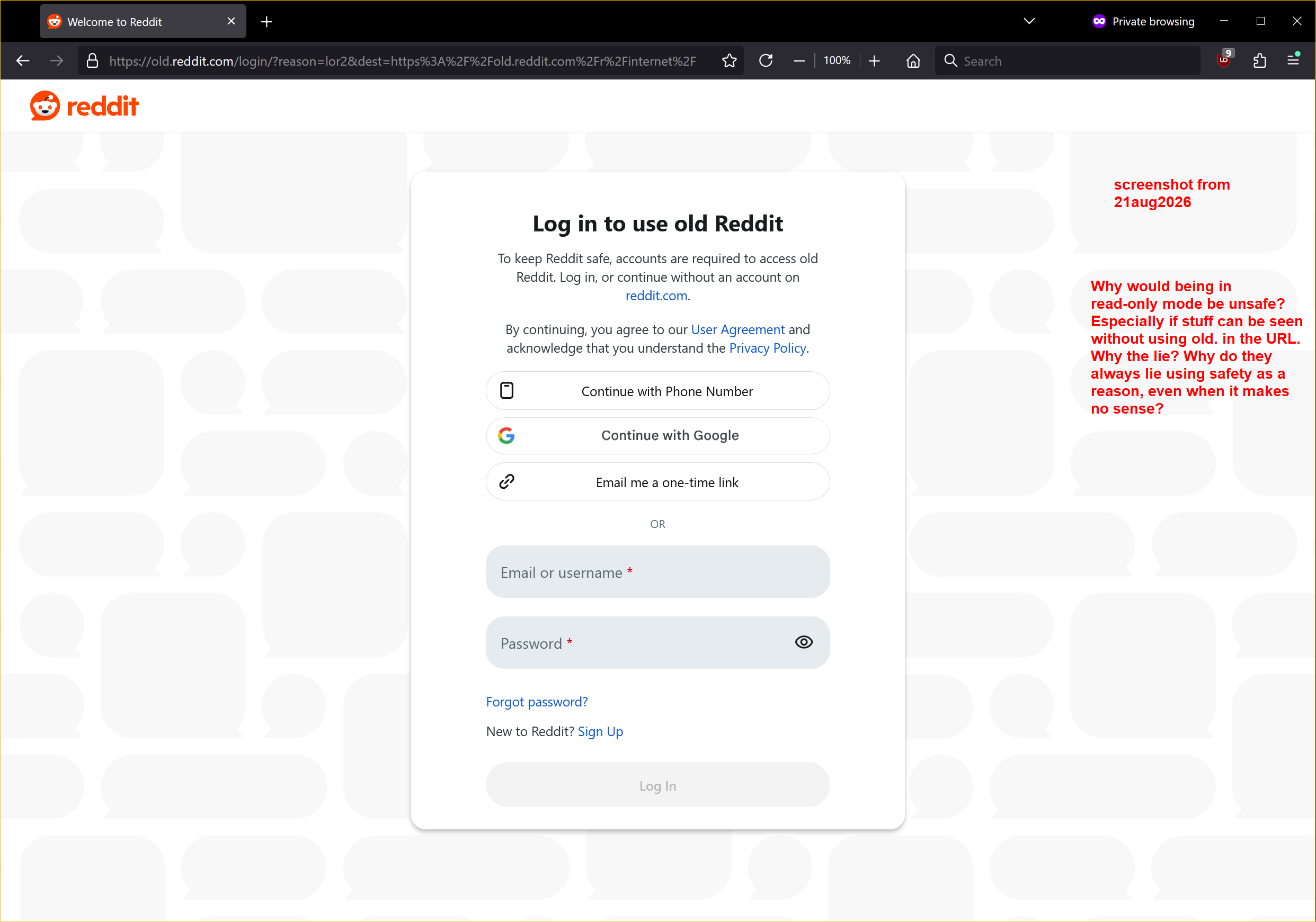Choose Continue with Google
1316x922 pixels.
pos(657,435)
